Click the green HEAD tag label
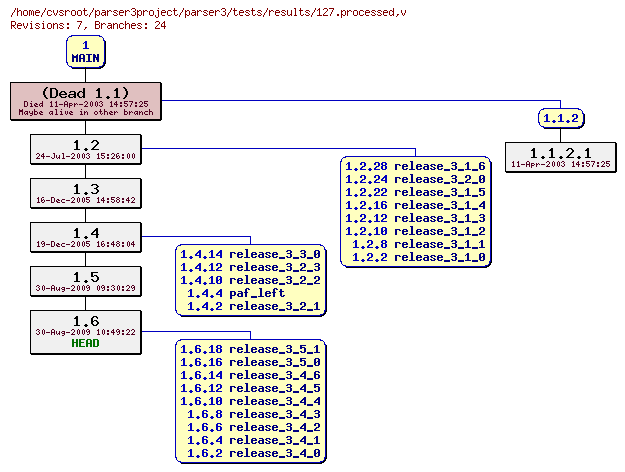 [85, 343]
